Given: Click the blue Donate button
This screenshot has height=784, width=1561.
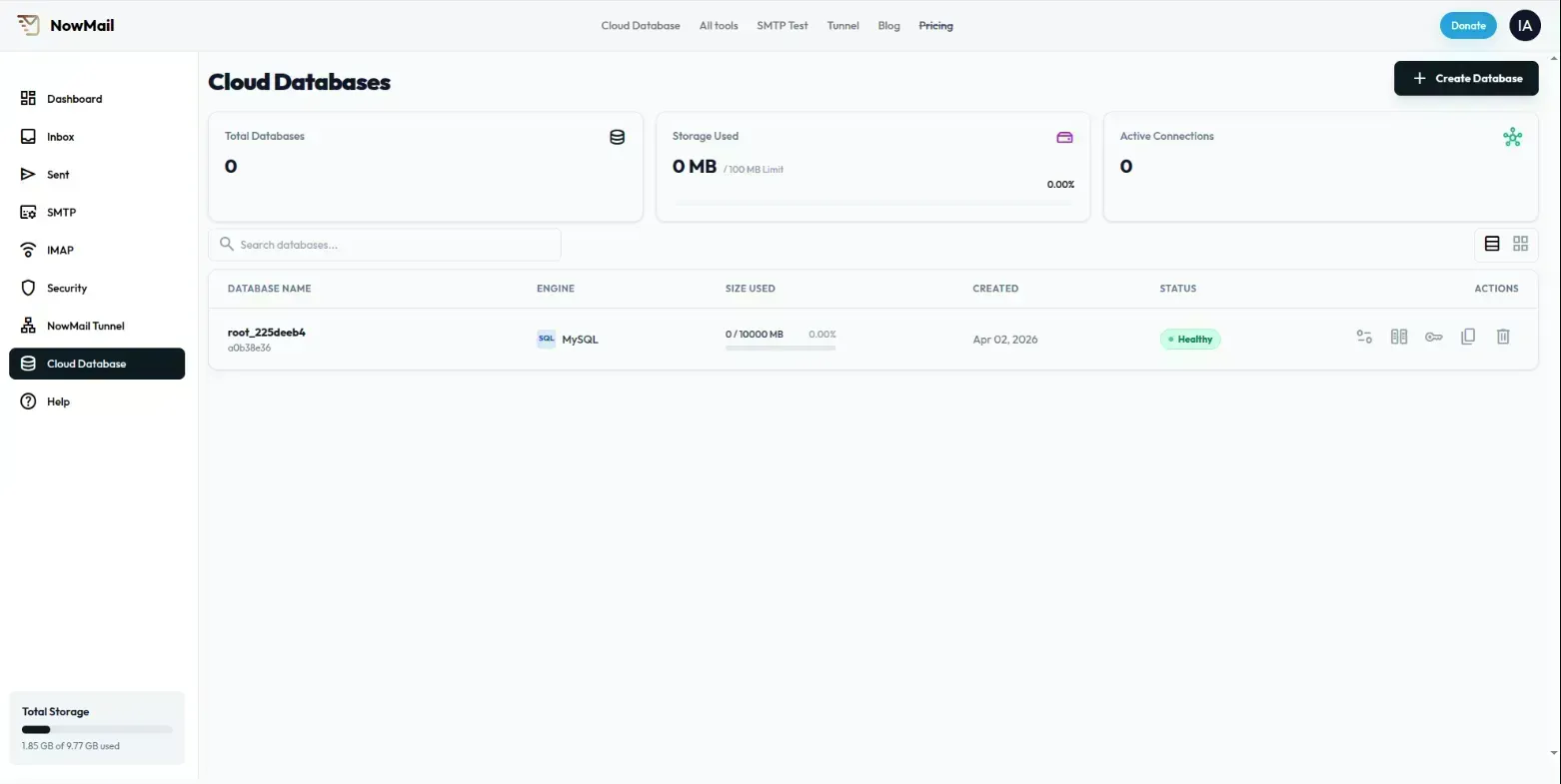Looking at the screenshot, I should [x=1468, y=26].
